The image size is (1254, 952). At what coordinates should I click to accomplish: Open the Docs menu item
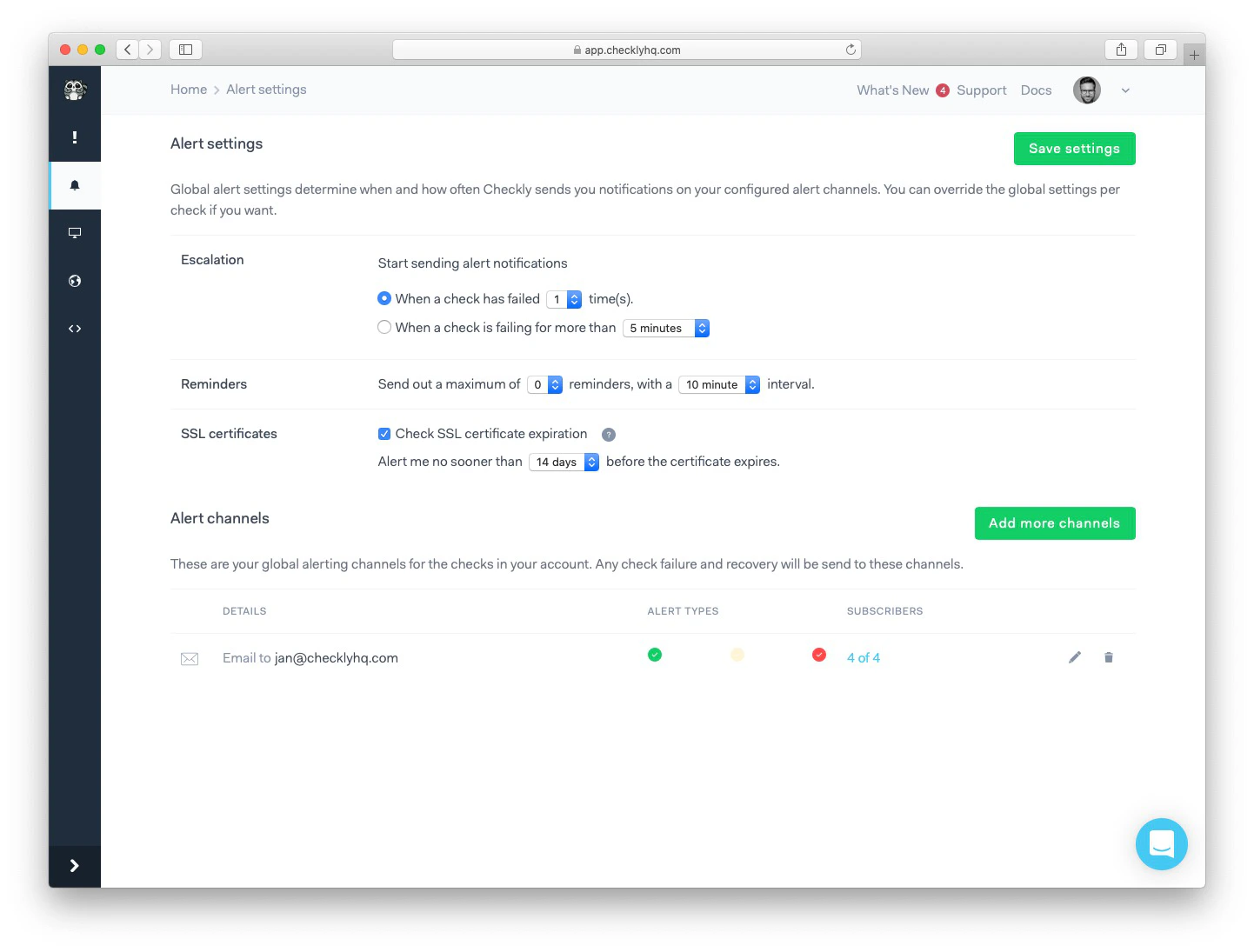pyautogui.click(x=1036, y=90)
